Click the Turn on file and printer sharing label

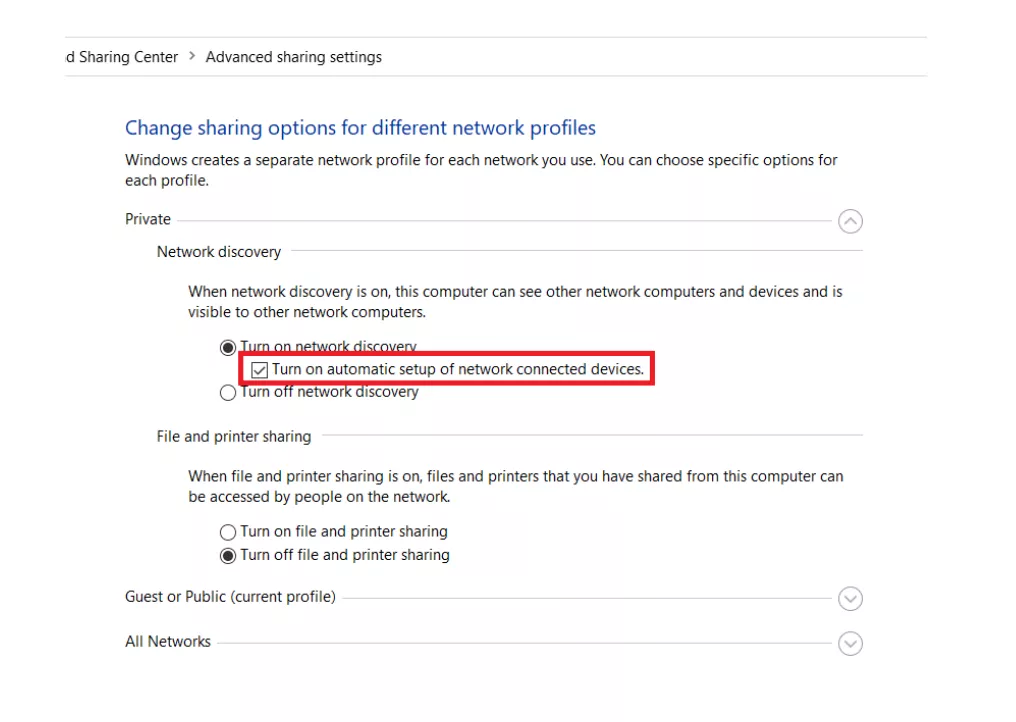344,531
